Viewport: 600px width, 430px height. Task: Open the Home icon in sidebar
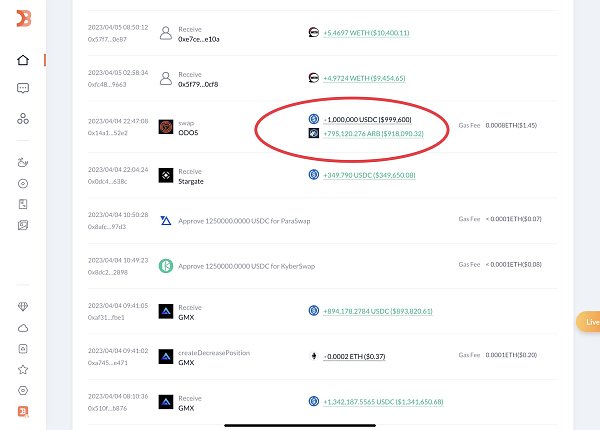click(x=23, y=60)
